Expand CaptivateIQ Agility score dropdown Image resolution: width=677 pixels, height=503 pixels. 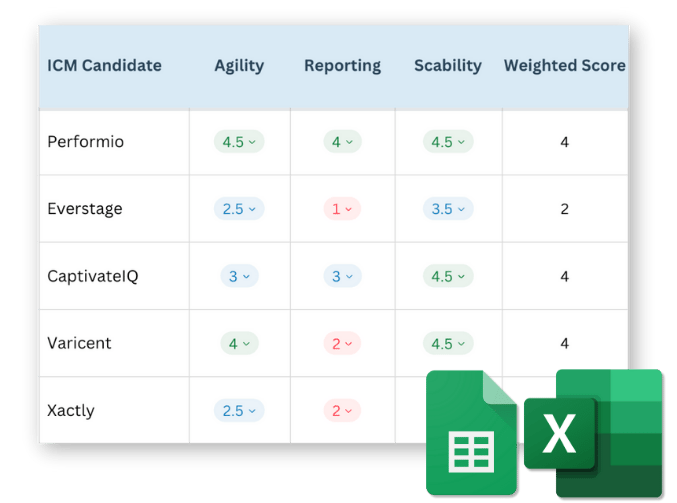pos(239,276)
